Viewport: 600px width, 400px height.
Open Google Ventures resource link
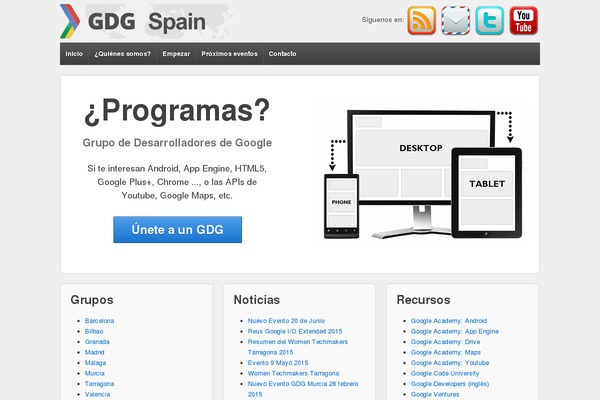435,394
